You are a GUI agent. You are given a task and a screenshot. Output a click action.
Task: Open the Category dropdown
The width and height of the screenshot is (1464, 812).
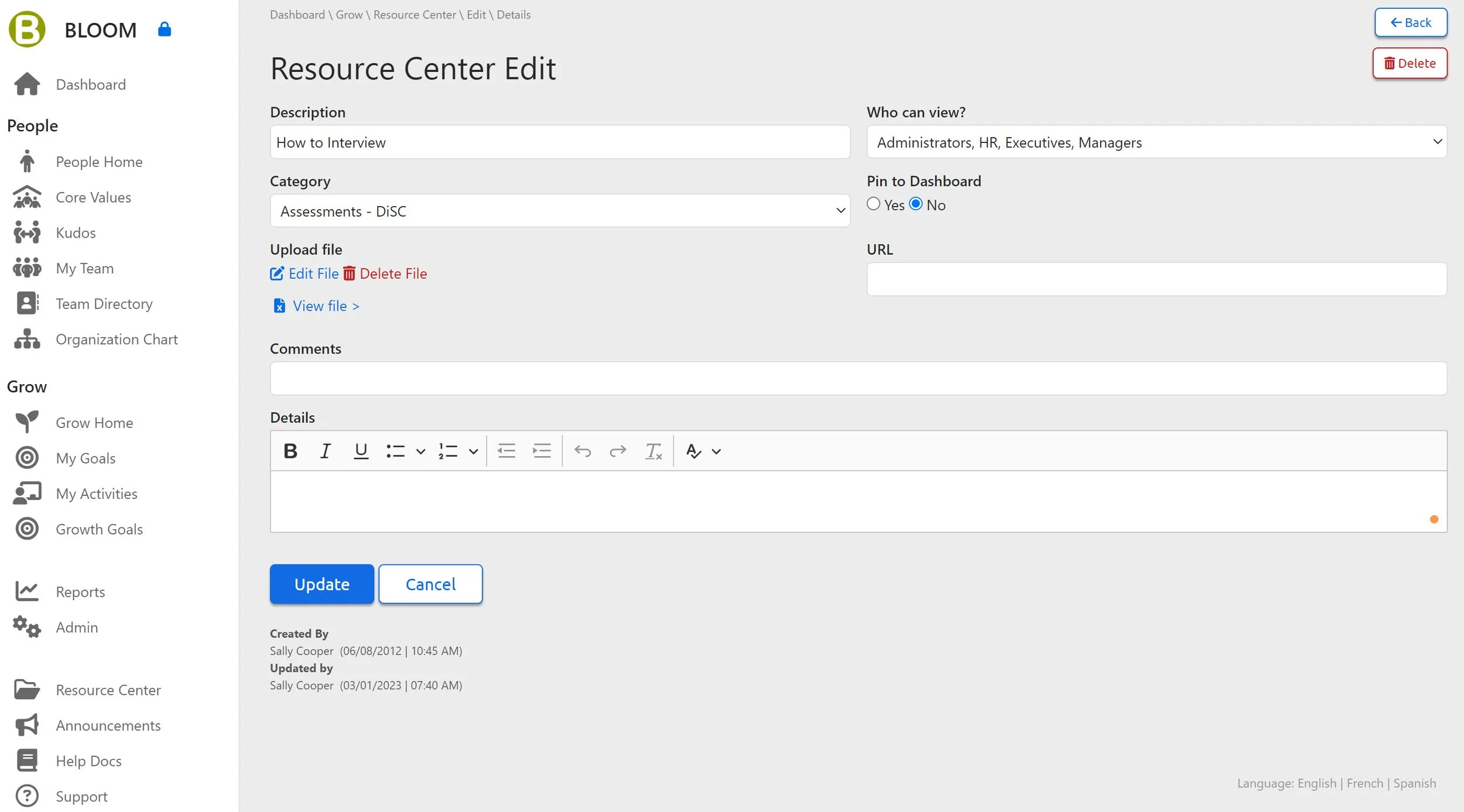(559, 211)
